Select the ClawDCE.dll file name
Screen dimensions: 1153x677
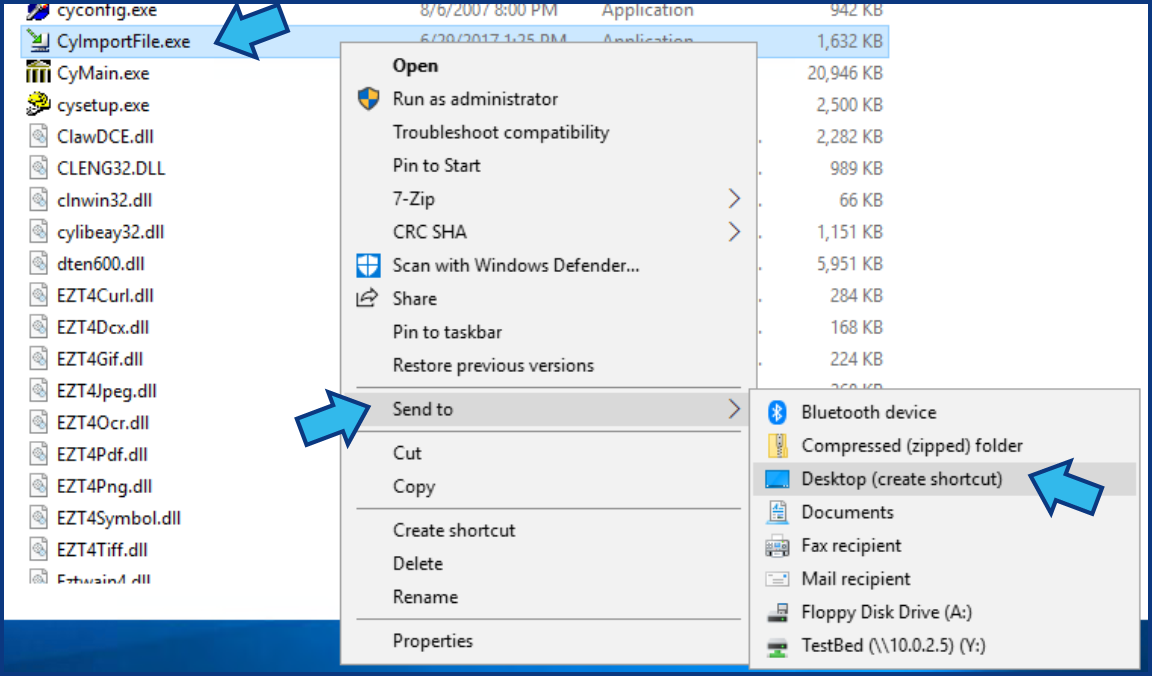click(105, 137)
